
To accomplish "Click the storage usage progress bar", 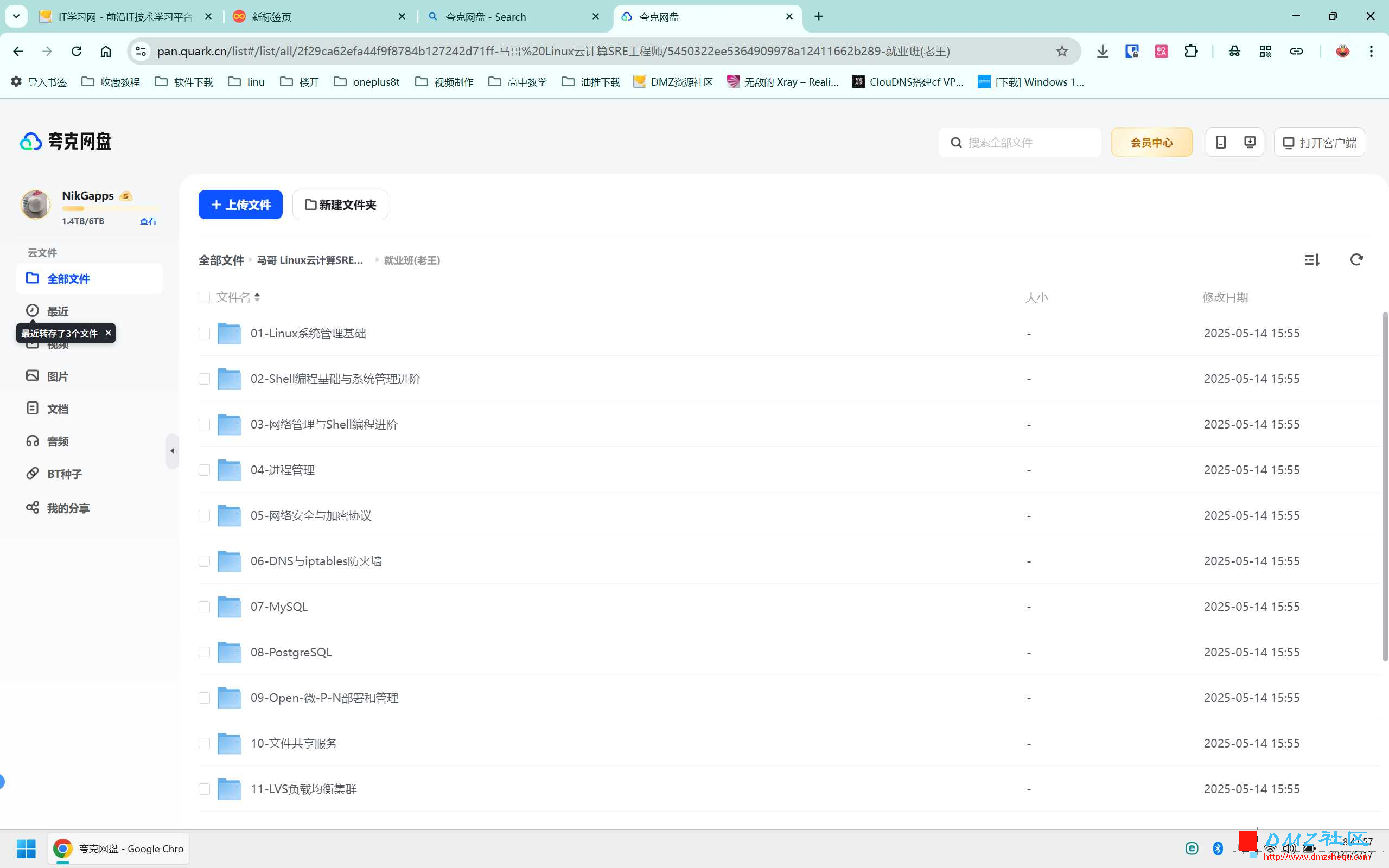I will [x=110, y=209].
